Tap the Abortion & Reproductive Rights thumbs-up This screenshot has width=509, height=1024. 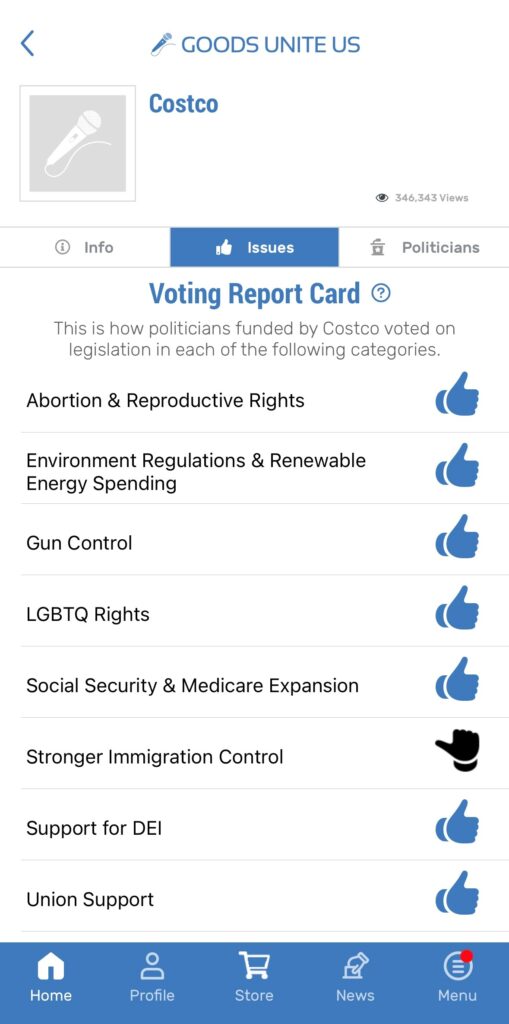point(457,394)
